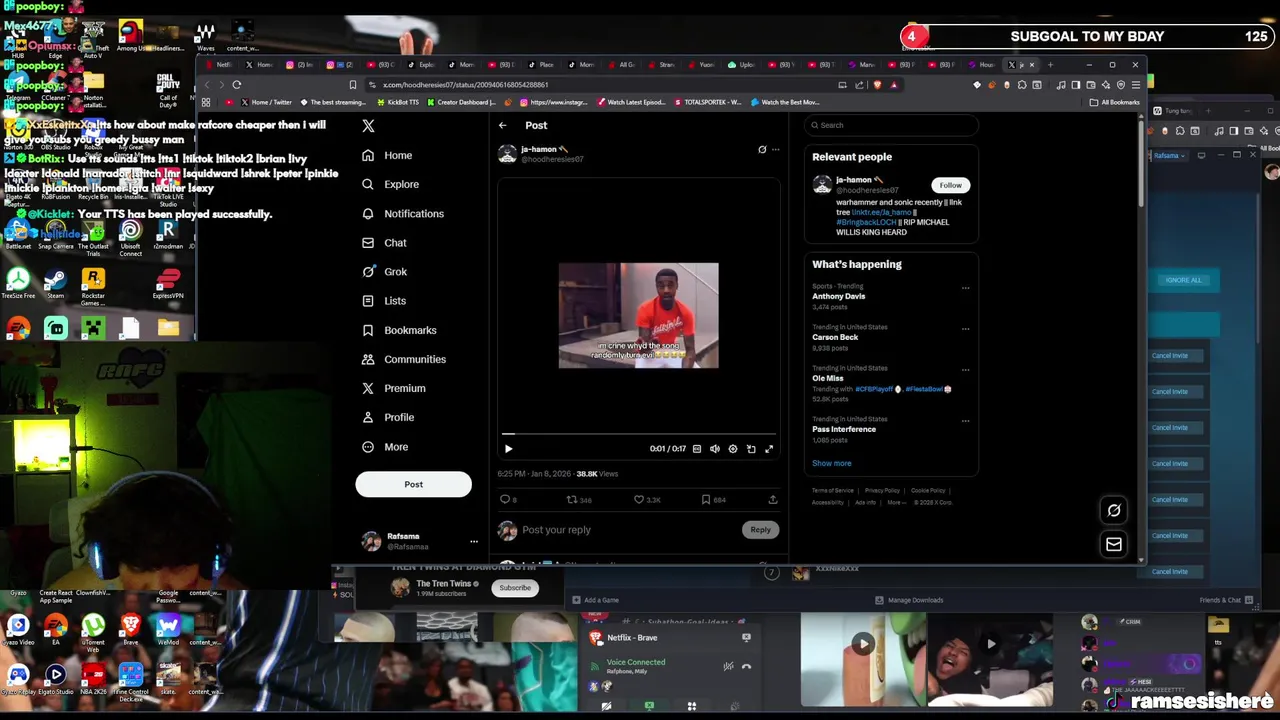Open the KickBot TTS bookmark
This screenshot has width=1280, height=720.
click(398, 102)
